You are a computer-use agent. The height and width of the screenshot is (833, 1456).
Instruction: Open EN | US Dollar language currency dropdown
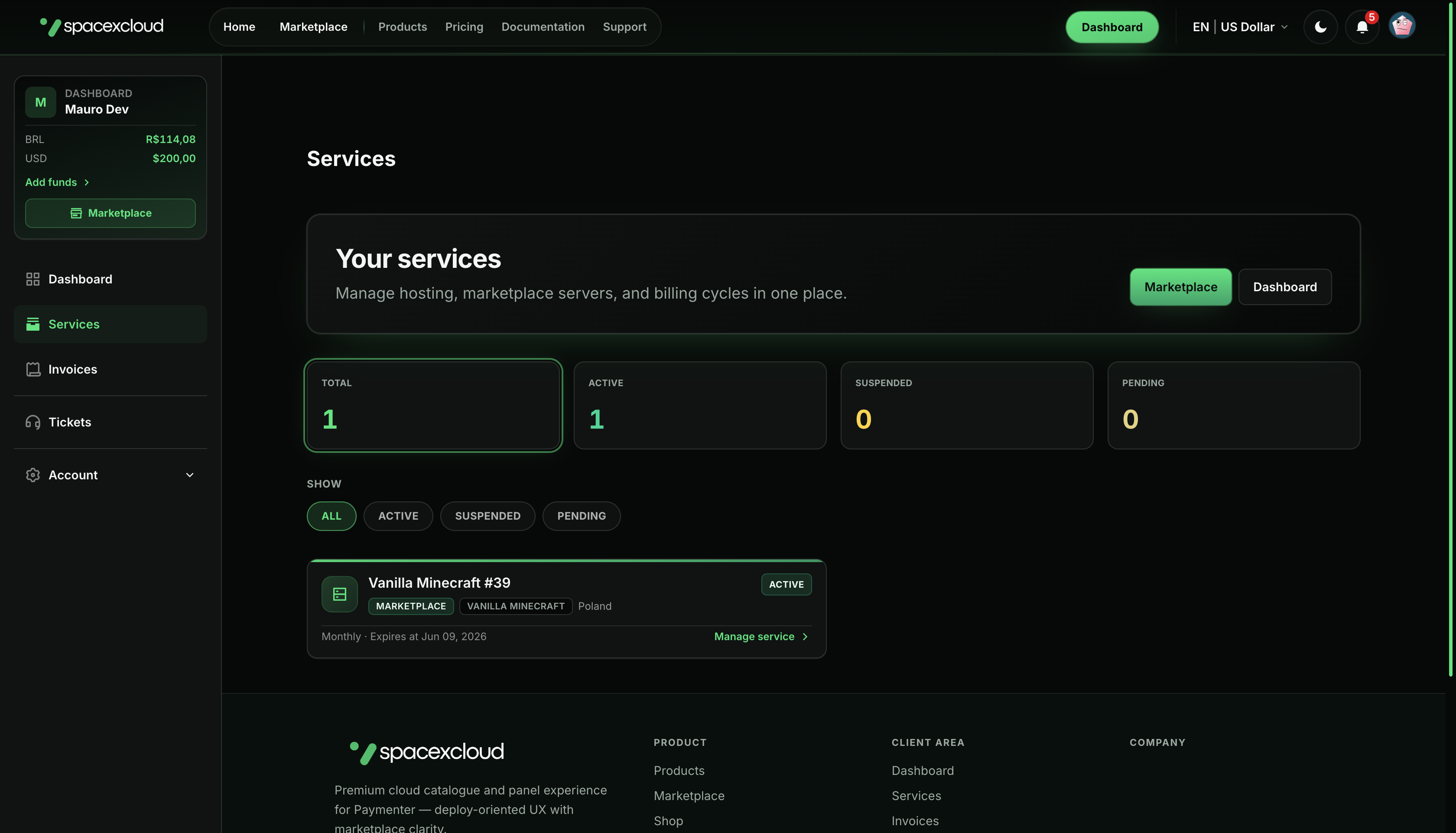1240,27
